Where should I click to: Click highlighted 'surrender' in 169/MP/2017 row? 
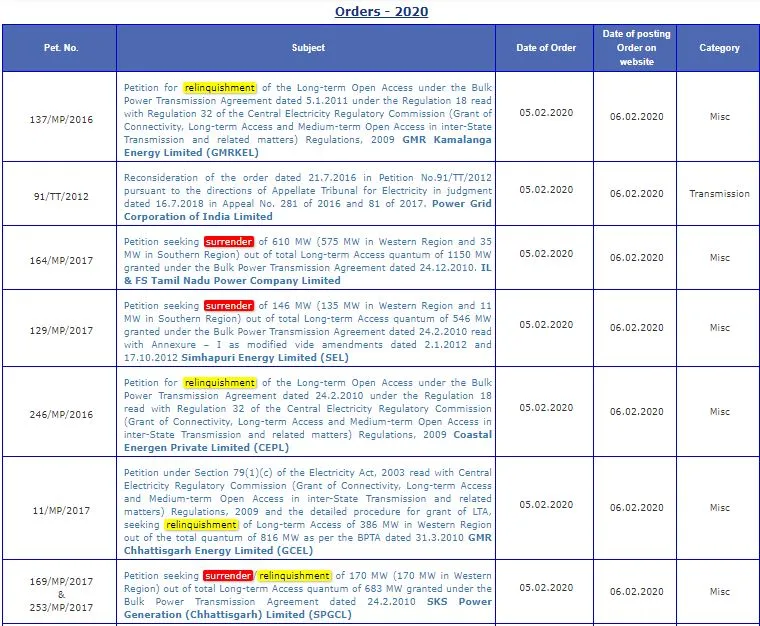pyautogui.click(x=228, y=575)
